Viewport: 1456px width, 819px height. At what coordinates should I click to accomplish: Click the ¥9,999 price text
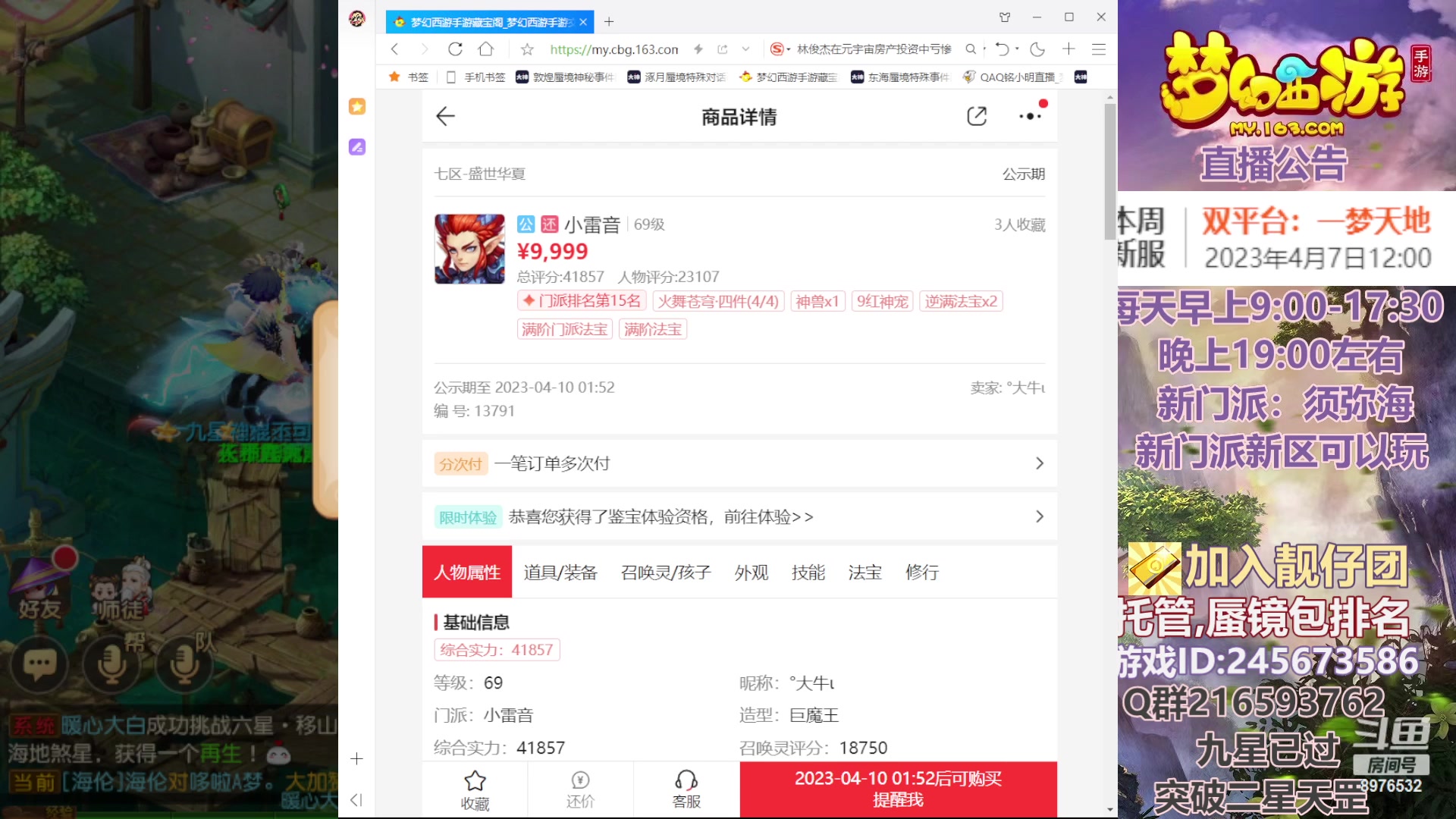point(552,251)
